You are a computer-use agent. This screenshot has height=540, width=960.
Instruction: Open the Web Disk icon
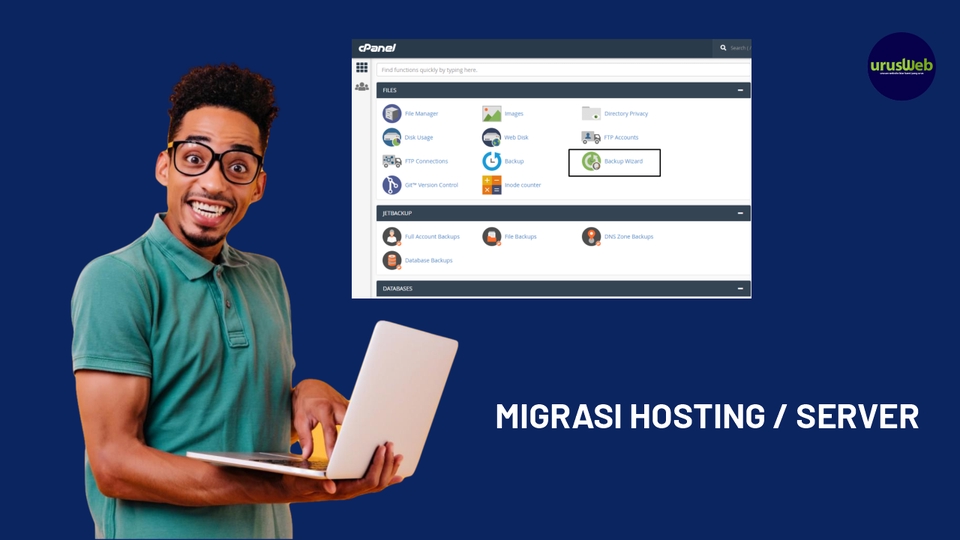point(492,137)
